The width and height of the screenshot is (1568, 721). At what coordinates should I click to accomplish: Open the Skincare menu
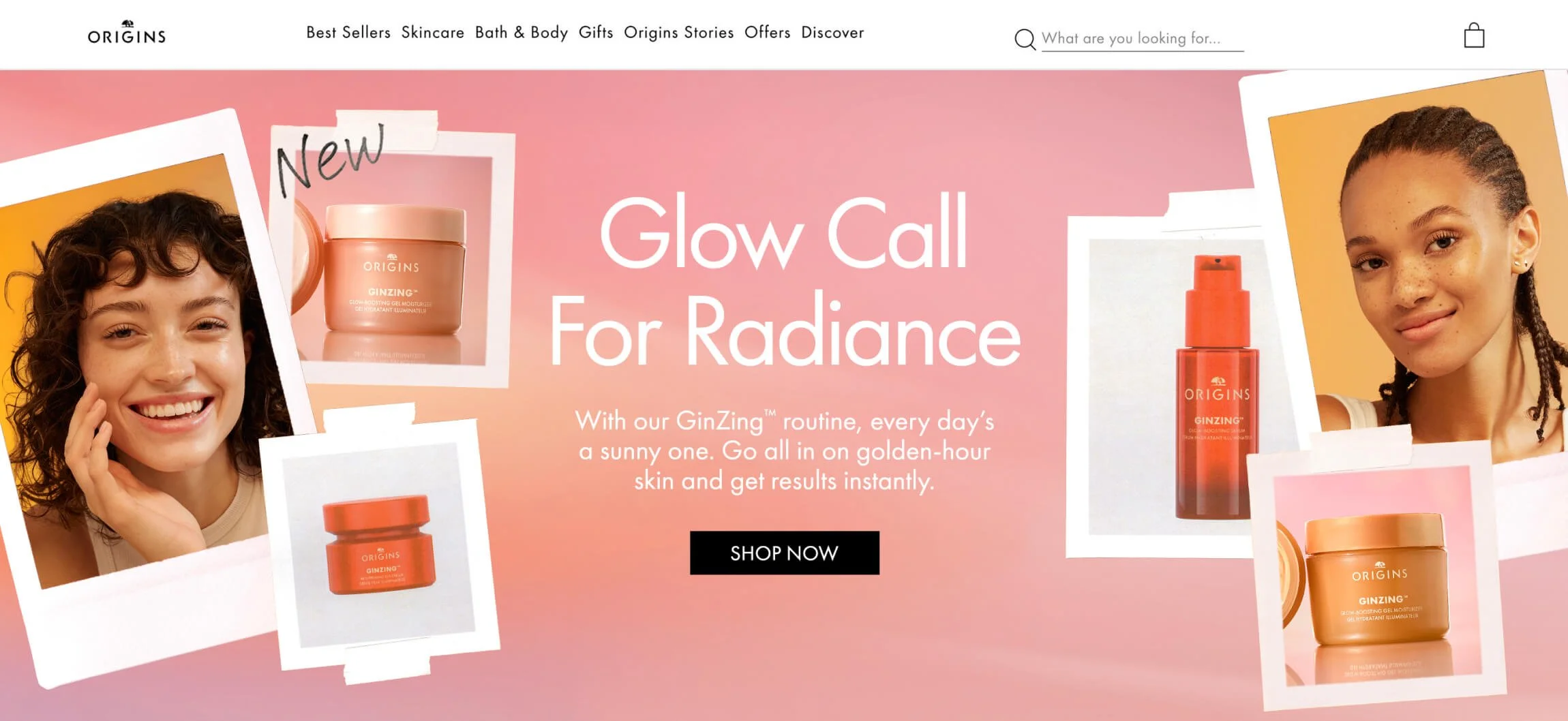pyautogui.click(x=433, y=33)
